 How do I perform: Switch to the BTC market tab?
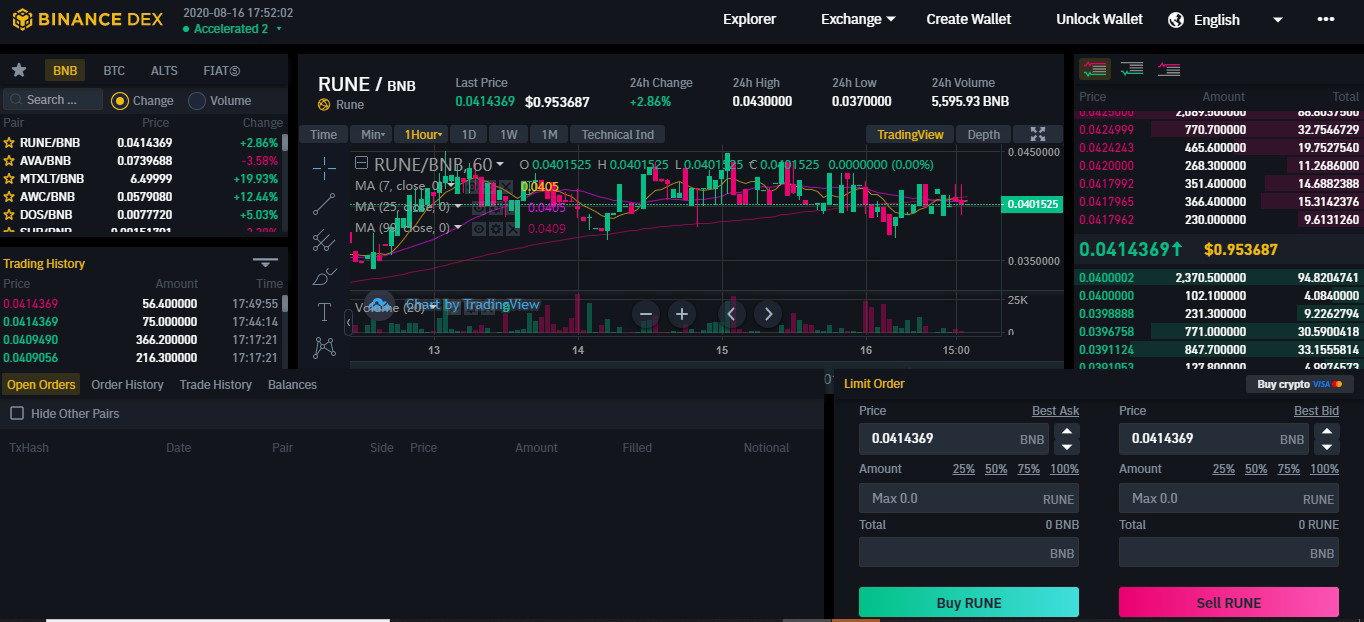point(114,71)
